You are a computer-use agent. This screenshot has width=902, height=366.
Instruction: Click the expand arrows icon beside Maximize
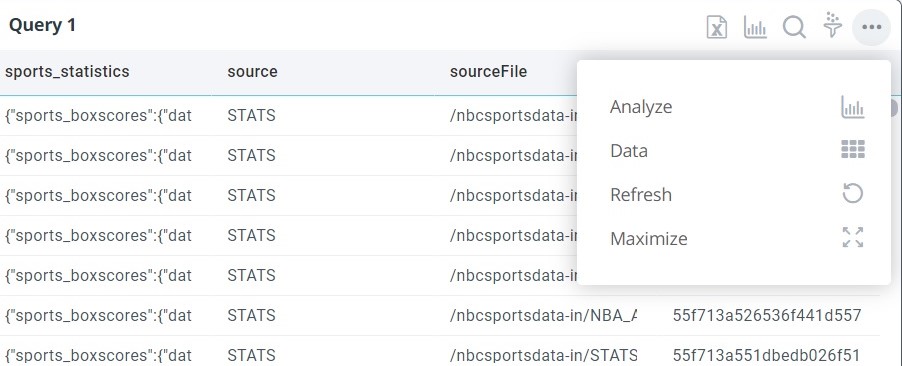pos(853,237)
